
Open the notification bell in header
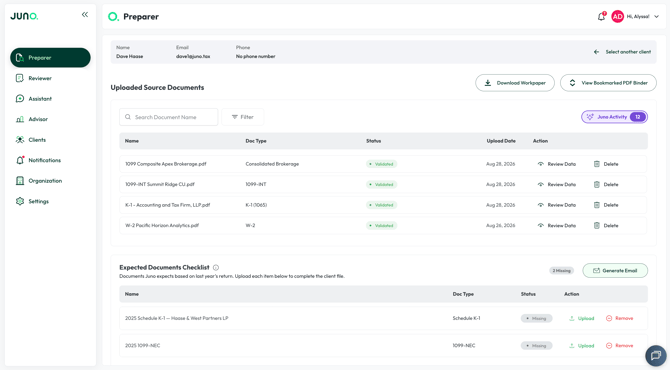tap(601, 17)
